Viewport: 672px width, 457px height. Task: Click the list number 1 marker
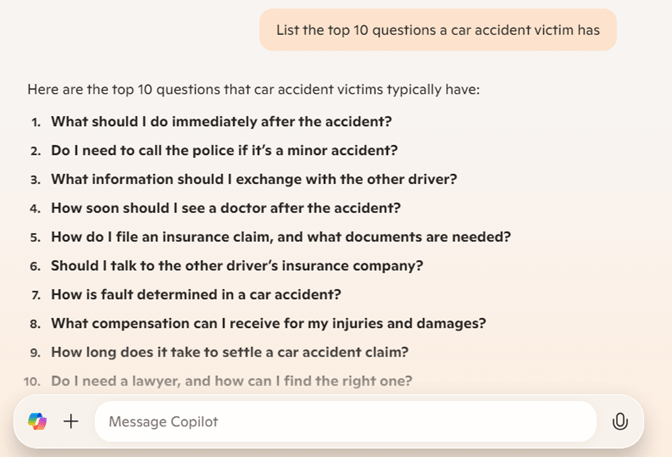36,123
